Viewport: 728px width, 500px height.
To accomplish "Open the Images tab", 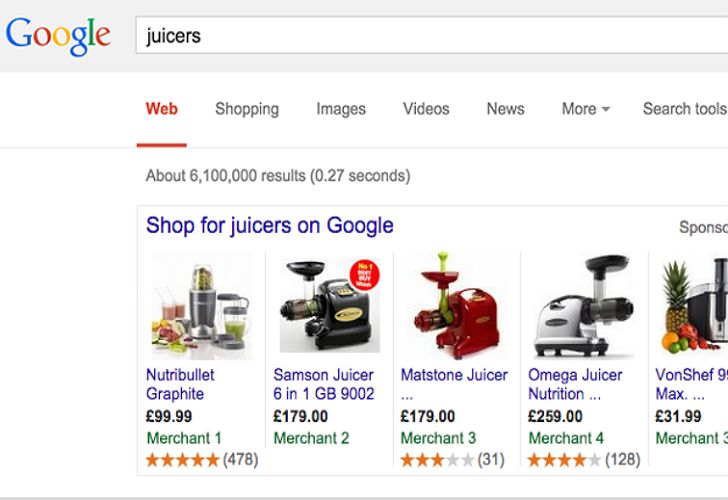I will (341, 109).
